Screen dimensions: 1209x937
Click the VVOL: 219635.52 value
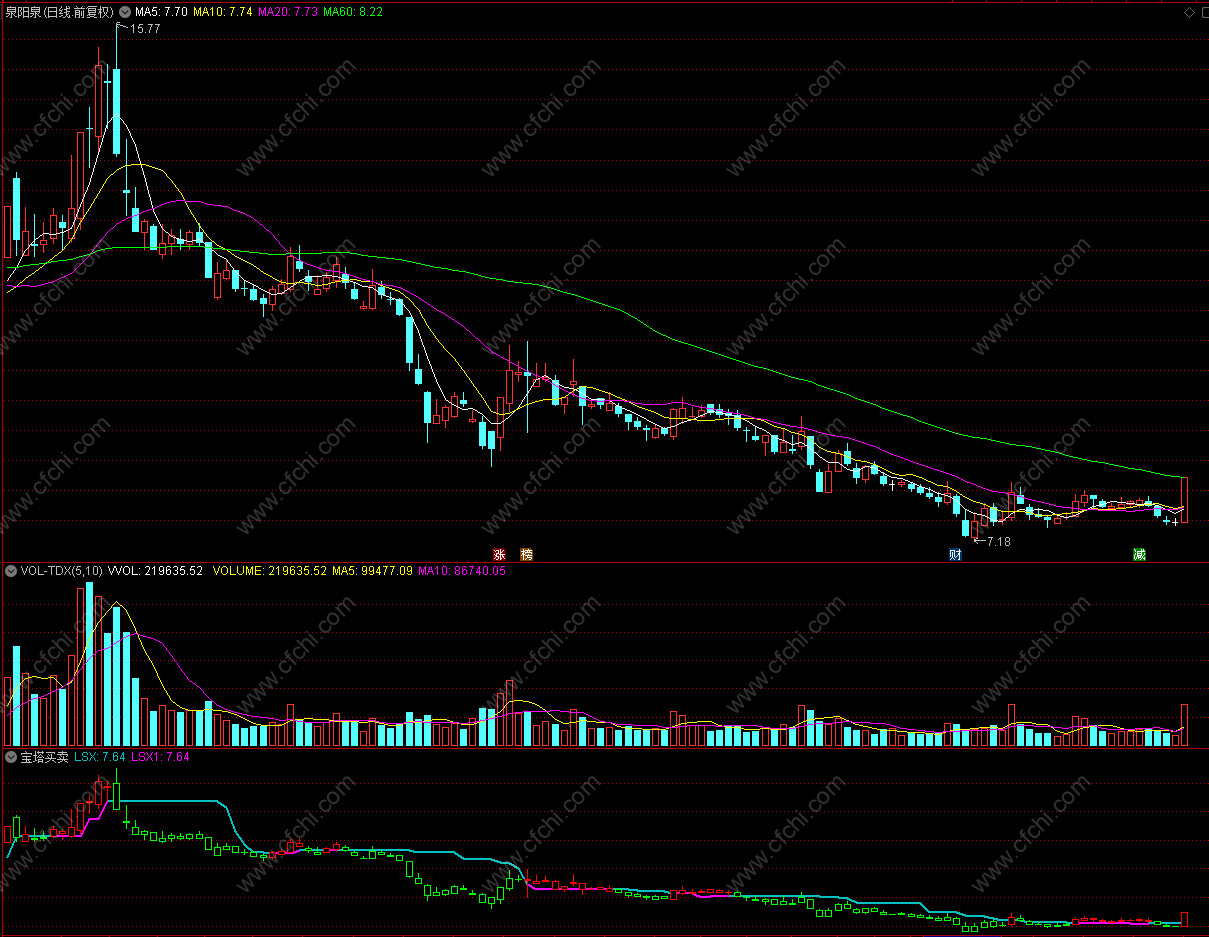point(155,571)
